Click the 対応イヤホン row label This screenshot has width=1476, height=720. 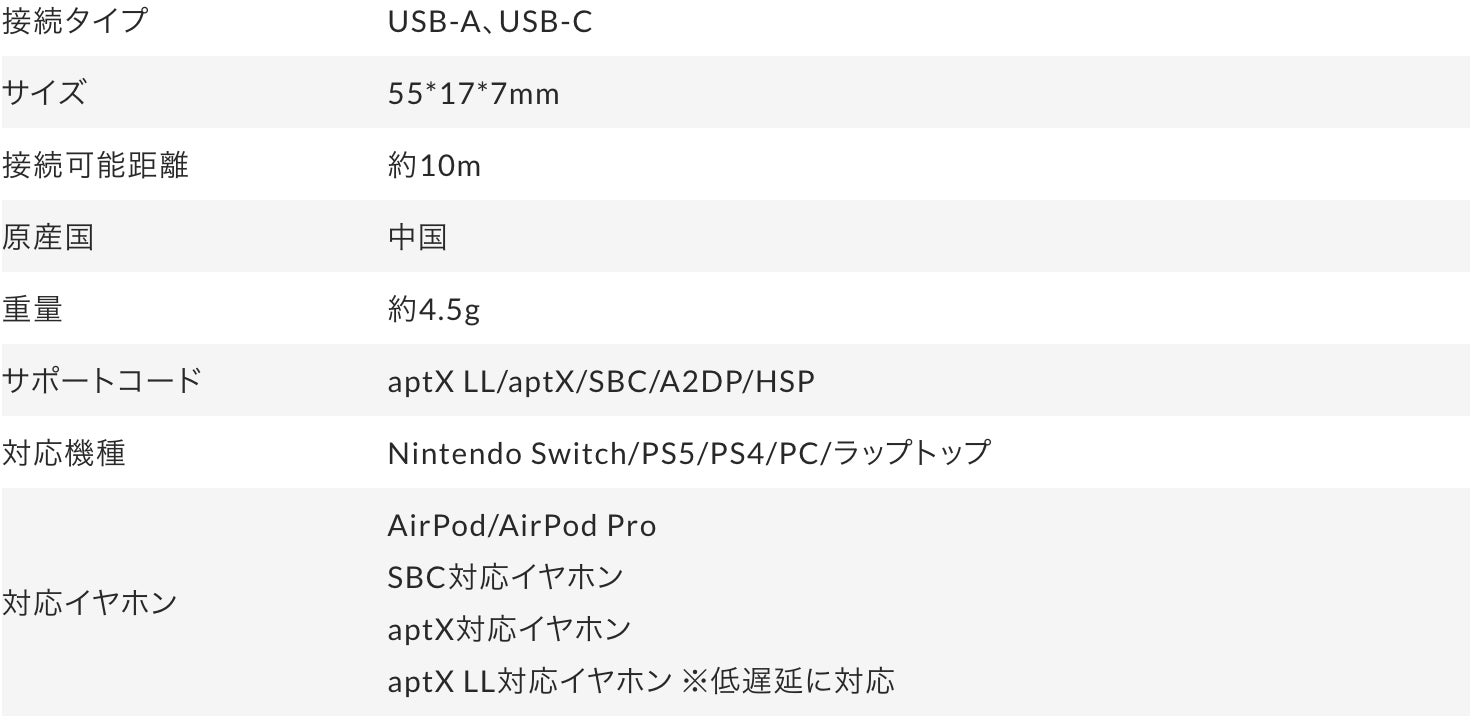(89, 603)
